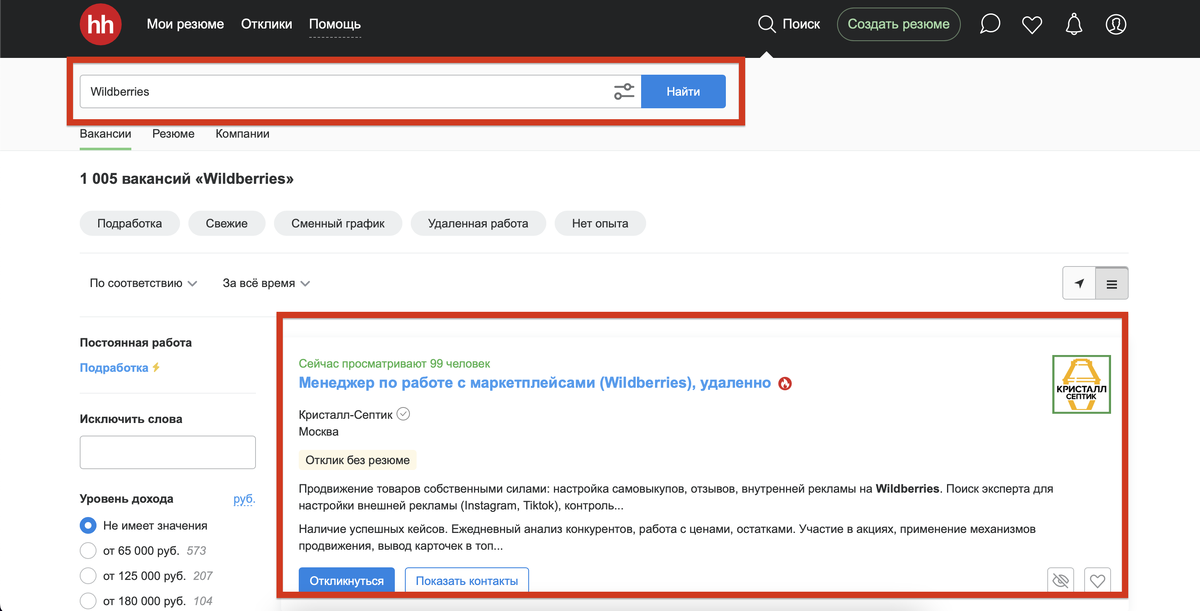Screen dimensions: 1200x611
Task: Open 'Отклики' menu item
Action: (266, 24)
